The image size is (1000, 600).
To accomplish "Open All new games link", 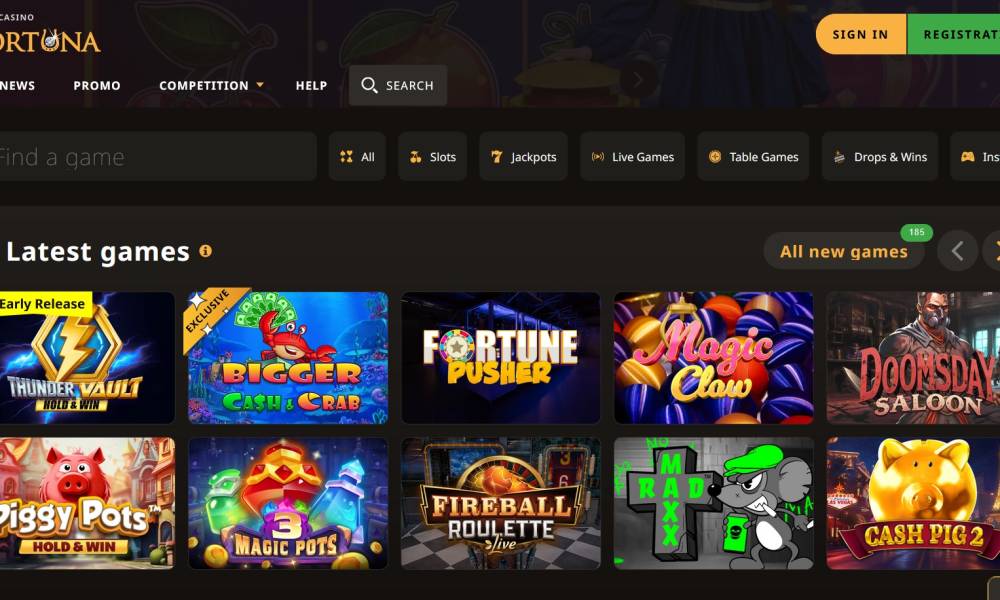I will pos(844,251).
